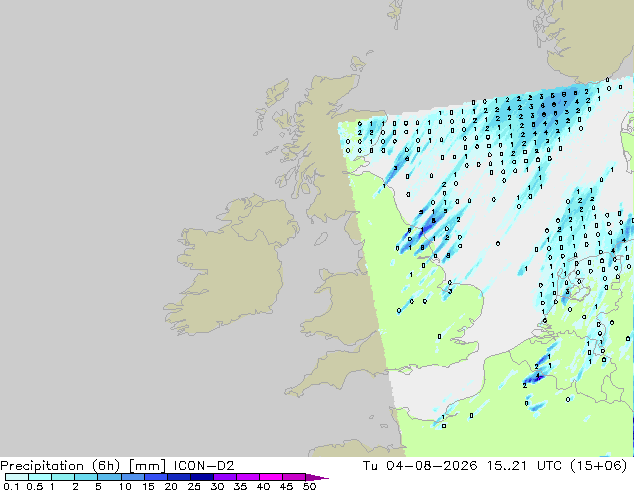Select the 15–20 mm legend color swatch

tap(155, 477)
